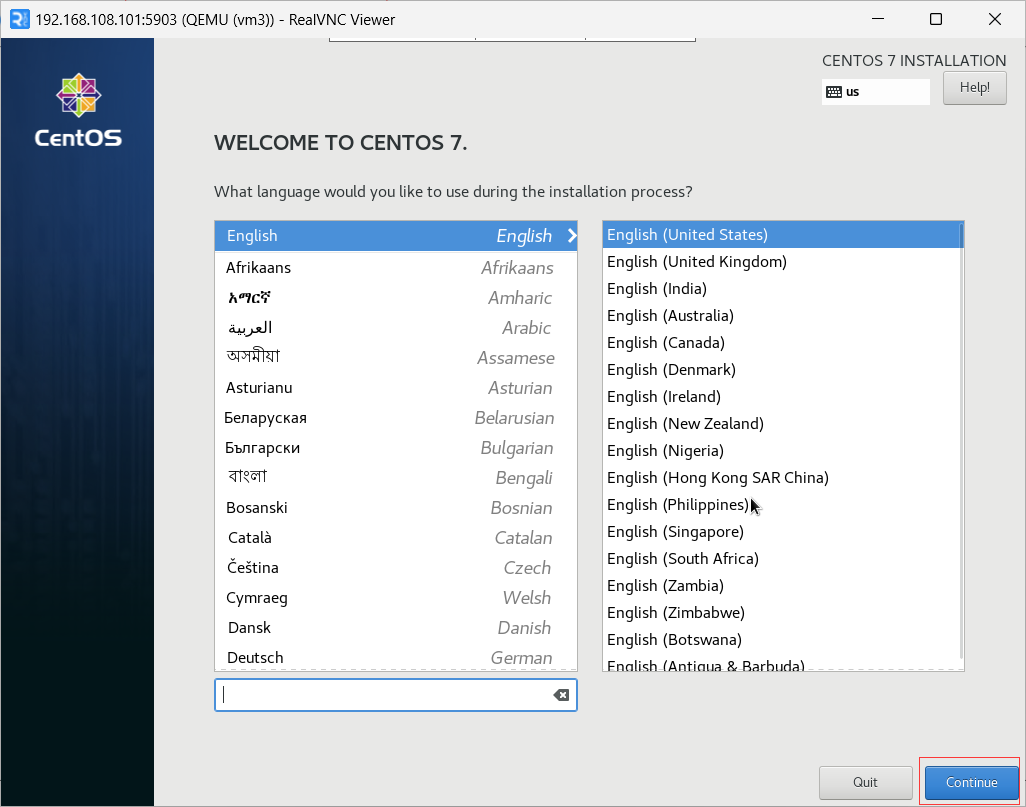Select English (United States) locale
The height and width of the screenshot is (807, 1026).
(x=781, y=235)
